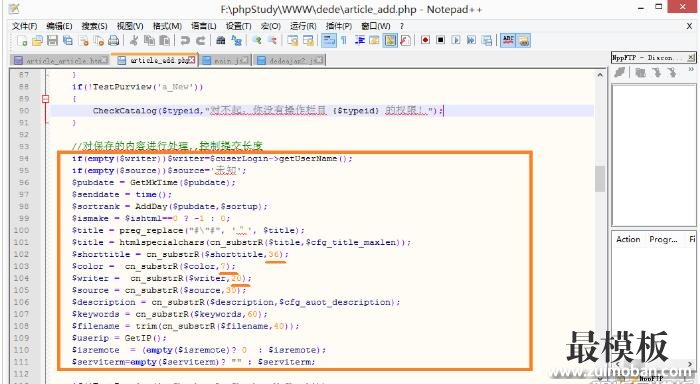Toggle the indent guide toolbar icon

(x=359, y=41)
